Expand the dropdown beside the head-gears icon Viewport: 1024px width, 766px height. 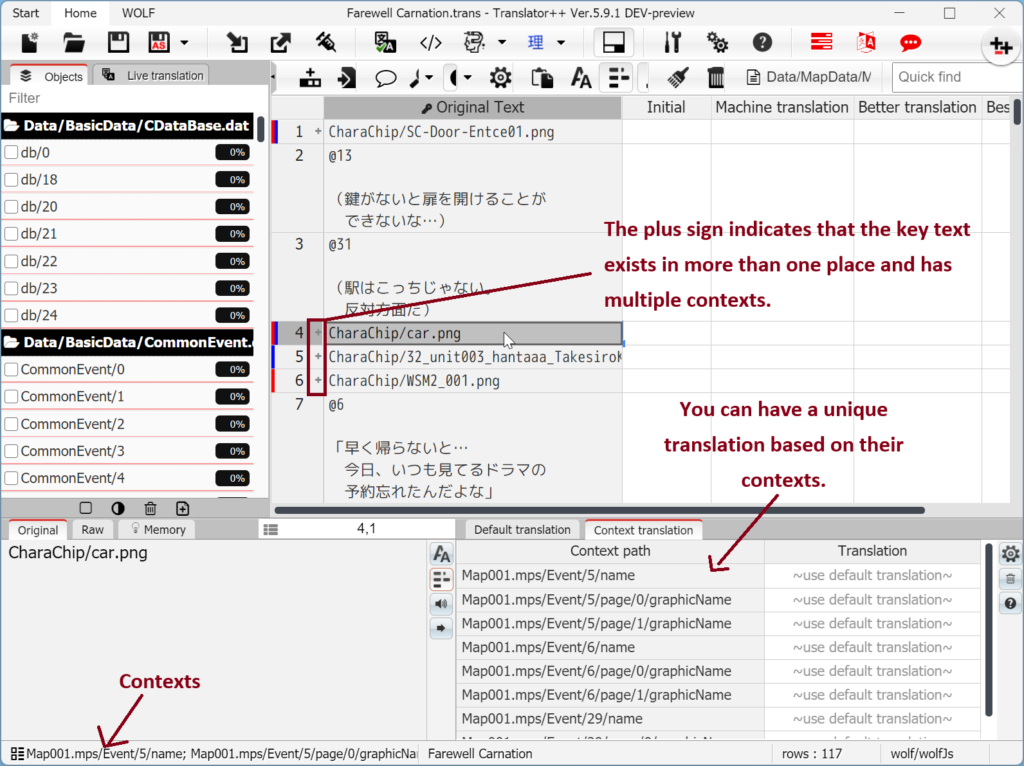click(x=502, y=42)
